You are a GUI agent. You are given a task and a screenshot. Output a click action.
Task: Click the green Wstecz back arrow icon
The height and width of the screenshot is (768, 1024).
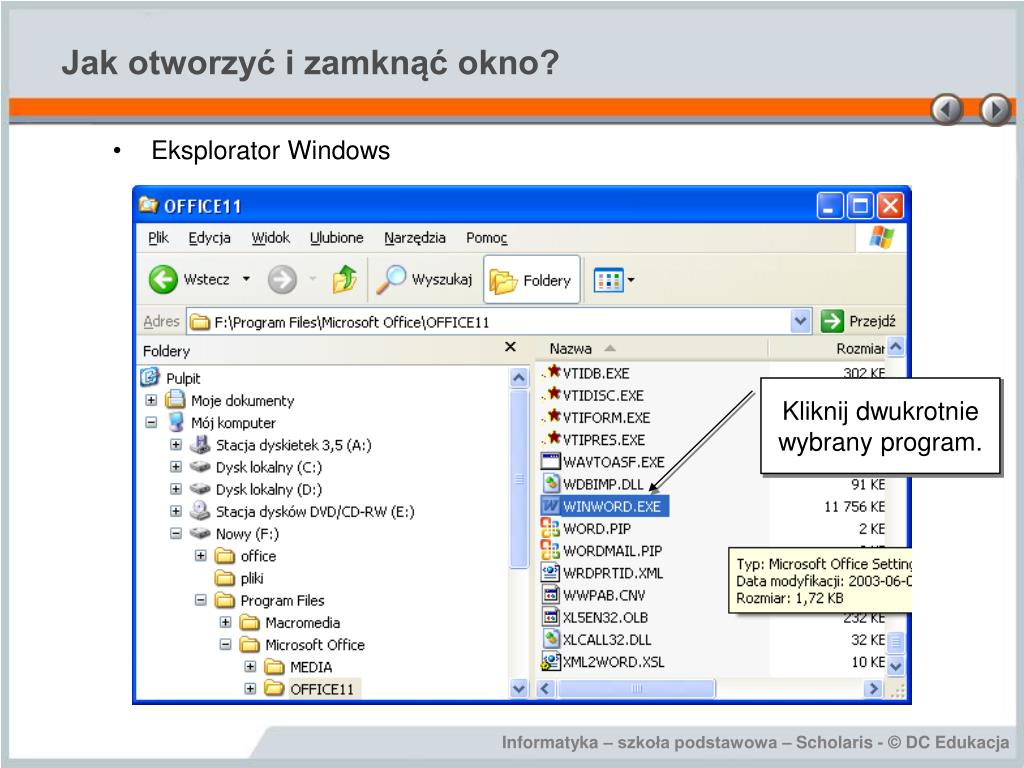pos(163,280)
